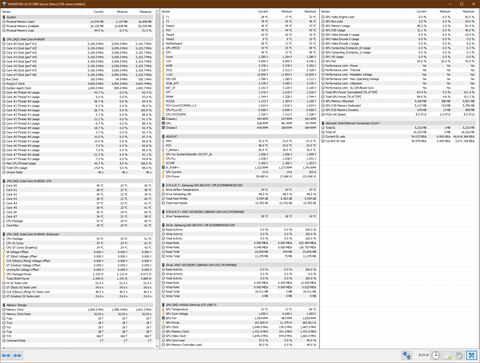Click the Minimum column header in middle pane
Image resolution: width=480 pixels, height=363 pixels.
286,12
